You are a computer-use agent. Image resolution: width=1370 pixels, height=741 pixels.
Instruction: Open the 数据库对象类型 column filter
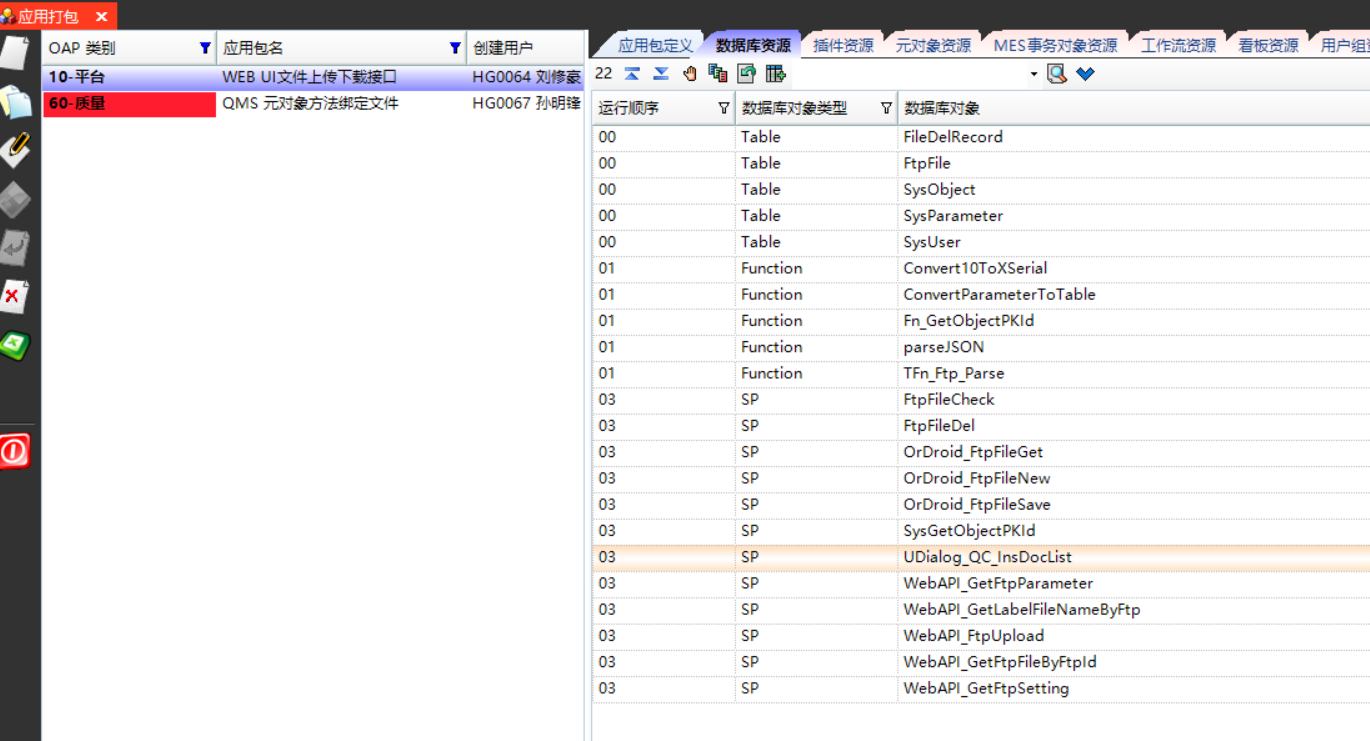point(886,109)
